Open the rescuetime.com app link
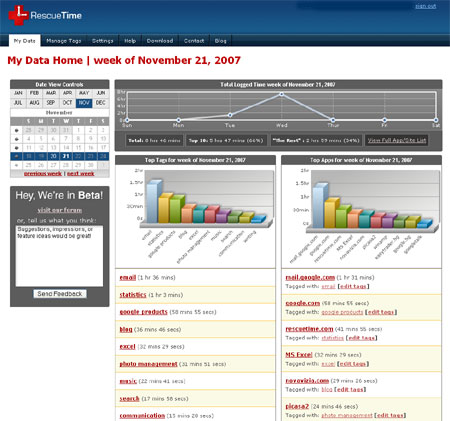The image size is (450, 421). 309,329
